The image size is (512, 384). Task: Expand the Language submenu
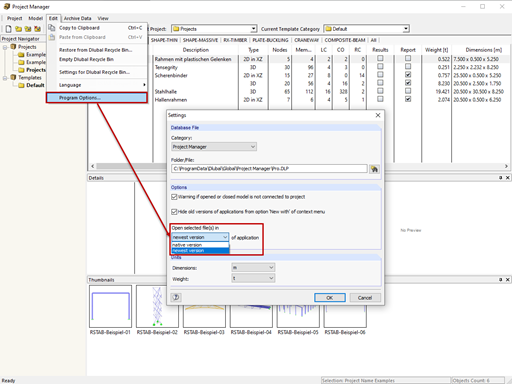point(97,85)
